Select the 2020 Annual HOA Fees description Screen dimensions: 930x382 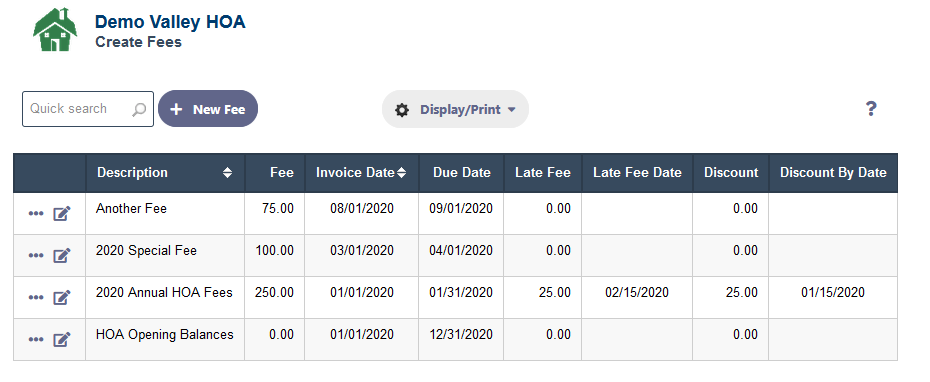[x=164, y=292]
